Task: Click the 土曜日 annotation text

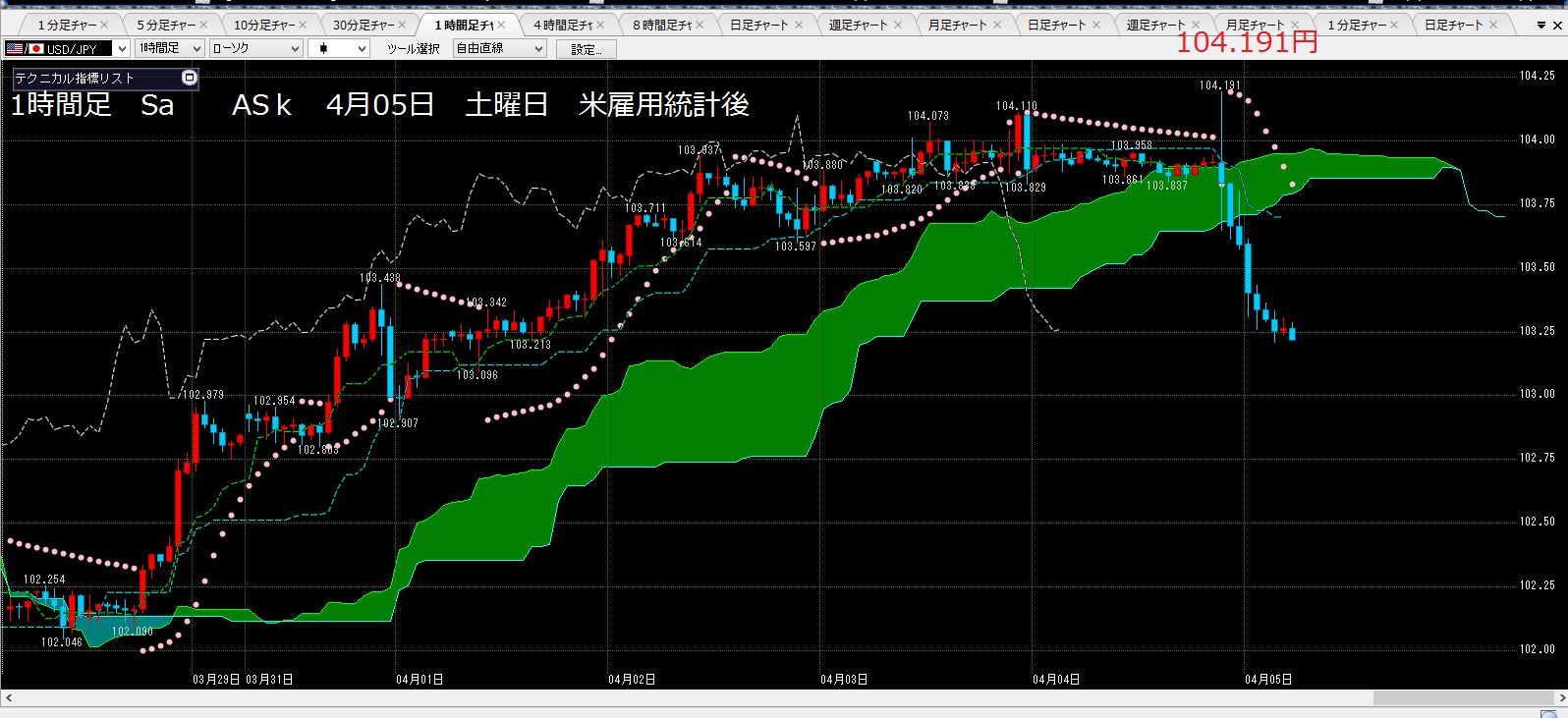Action: 507,104
